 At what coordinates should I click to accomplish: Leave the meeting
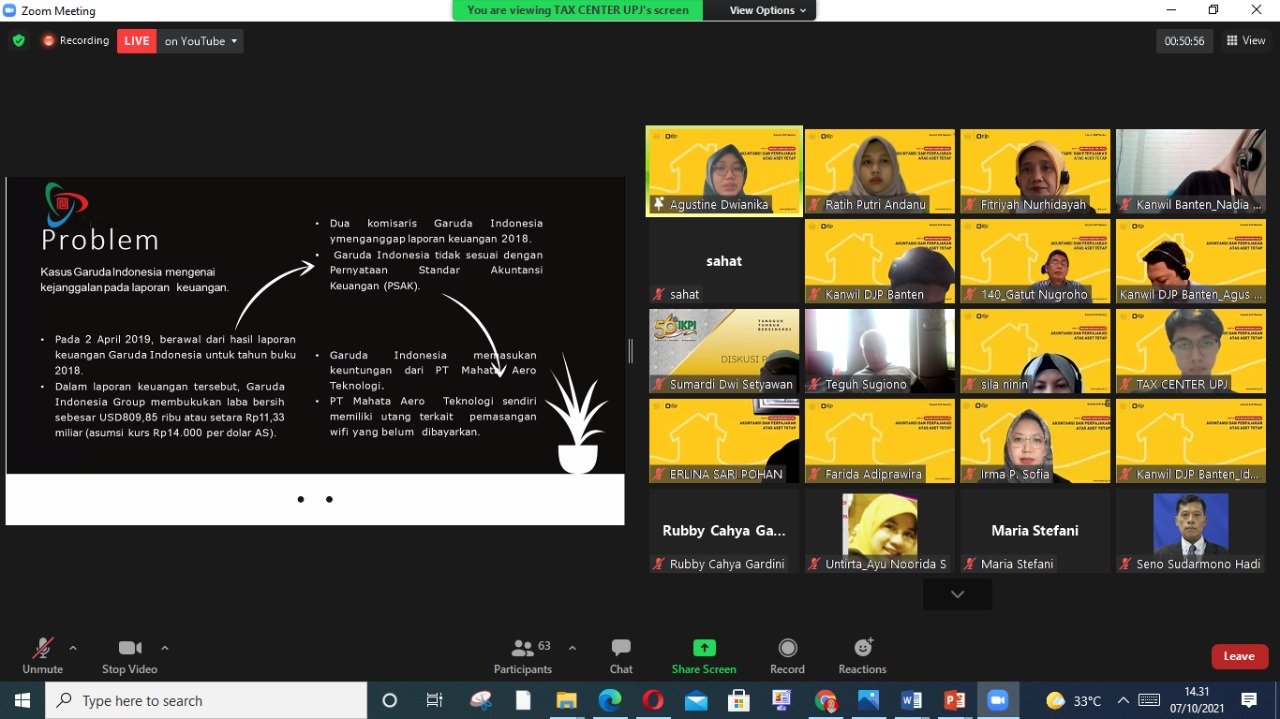click(1239, 656)
